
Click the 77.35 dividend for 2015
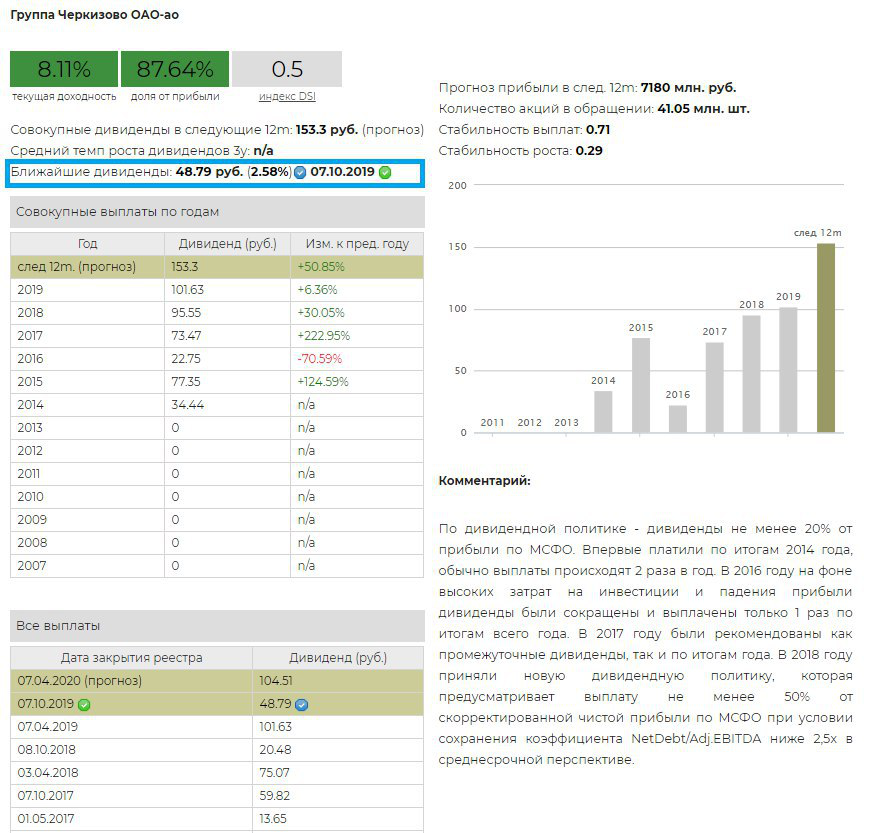point(186,382)
